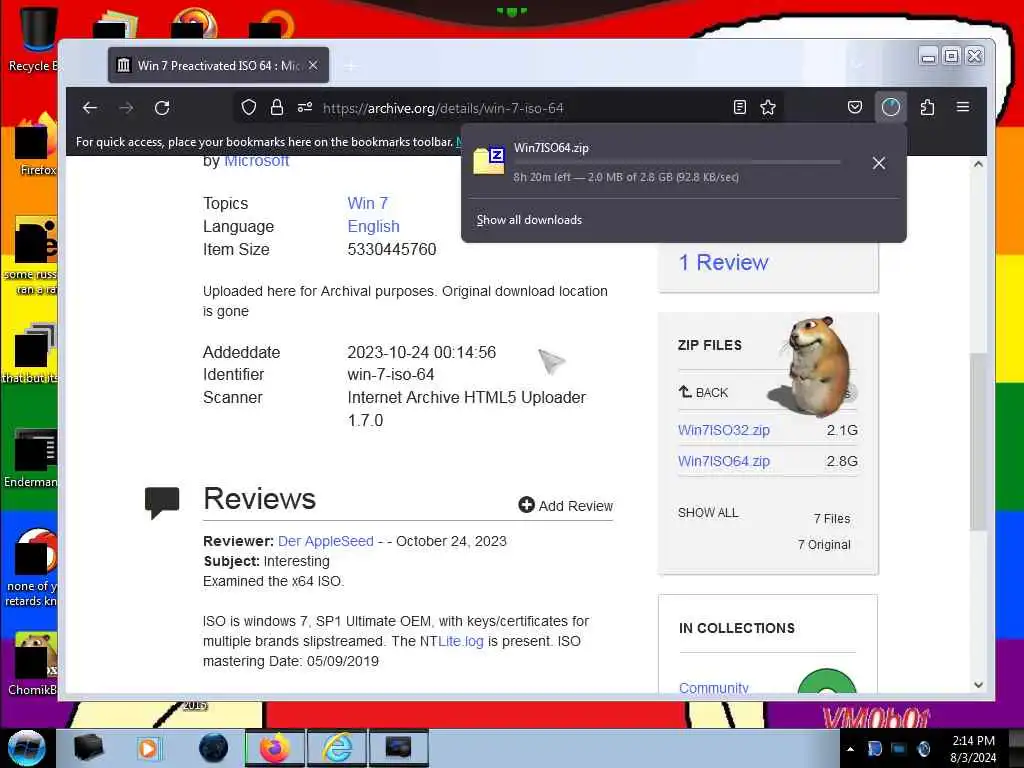This screenshot has width=1024, height=768.
Task: Click Show all downloads
Action: click(x=529, y=220)
